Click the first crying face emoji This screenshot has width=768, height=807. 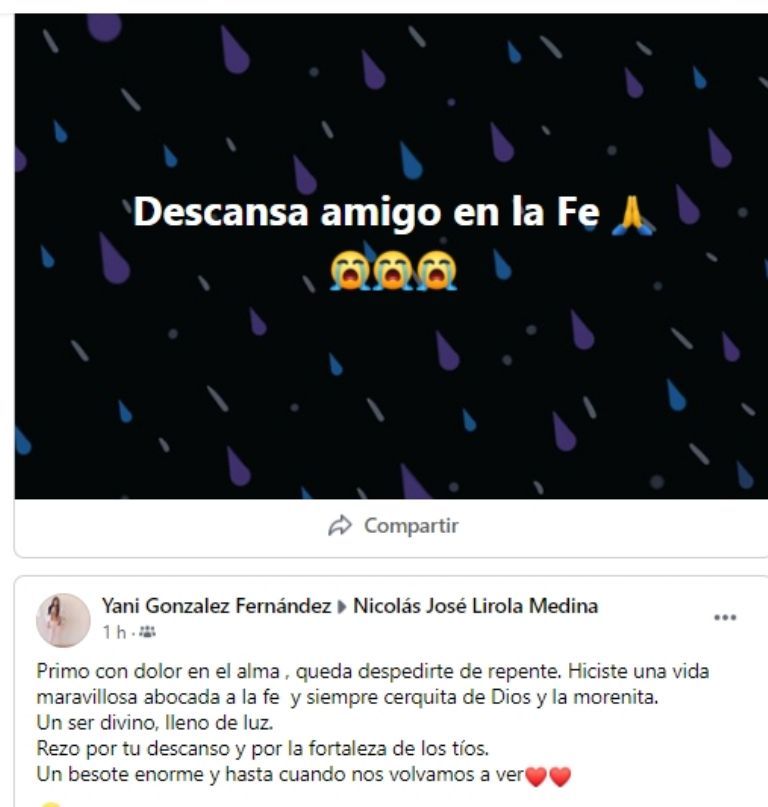pyautogui.click(x=350, y=271)
